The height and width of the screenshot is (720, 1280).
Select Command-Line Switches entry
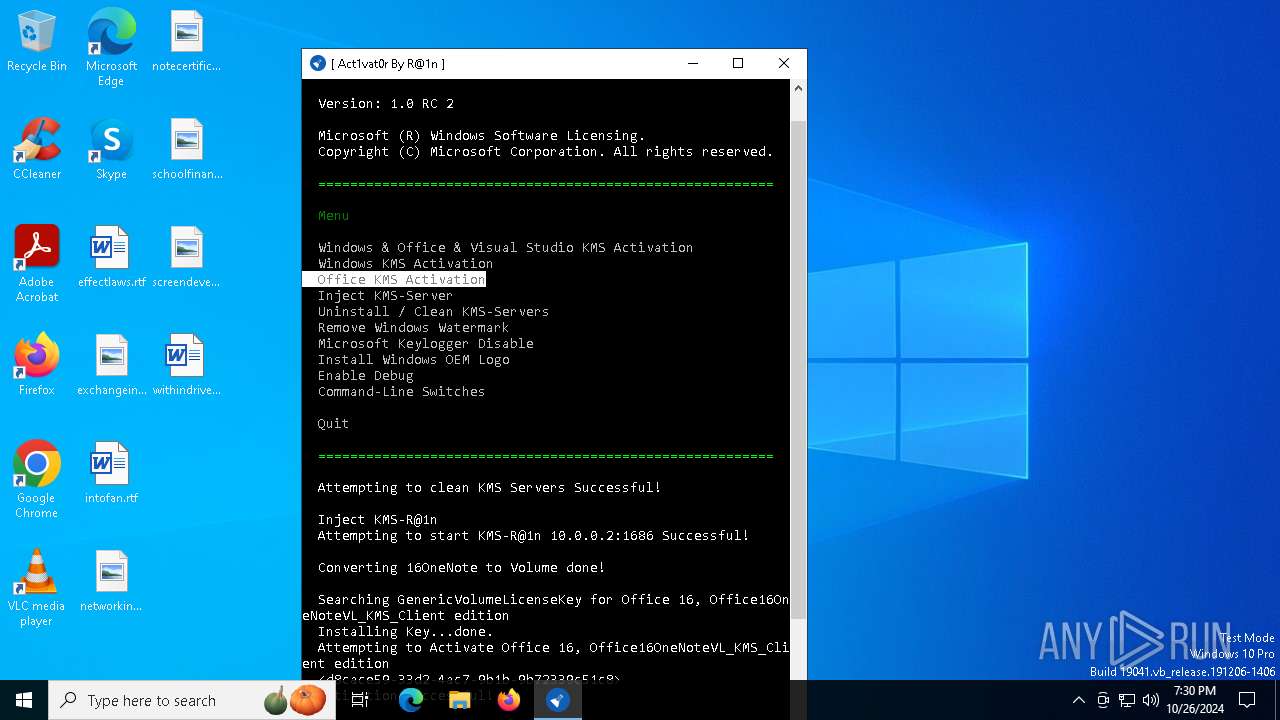401,391
